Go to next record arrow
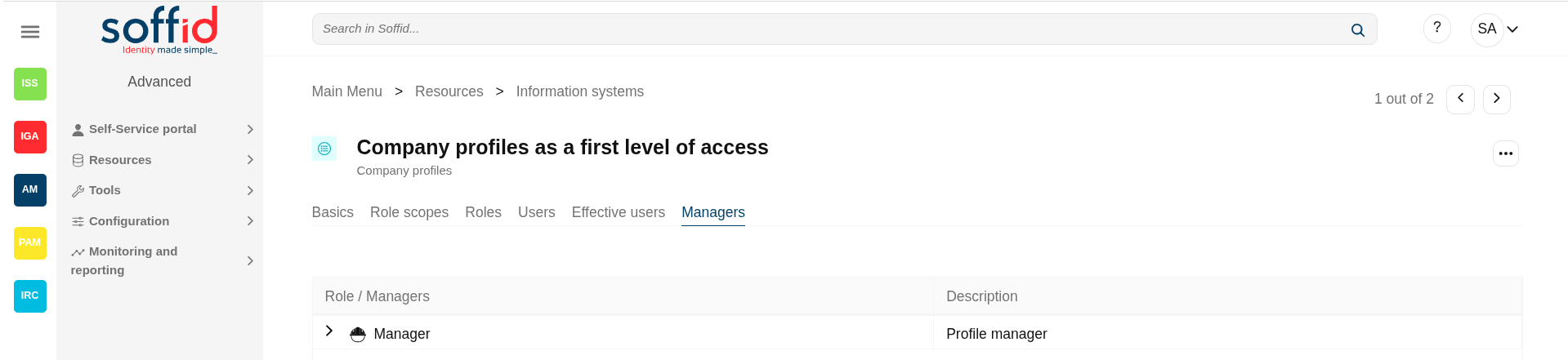Image resolution: width=1568 pixels, height=360 pixels. click(x=1496, y=99)
